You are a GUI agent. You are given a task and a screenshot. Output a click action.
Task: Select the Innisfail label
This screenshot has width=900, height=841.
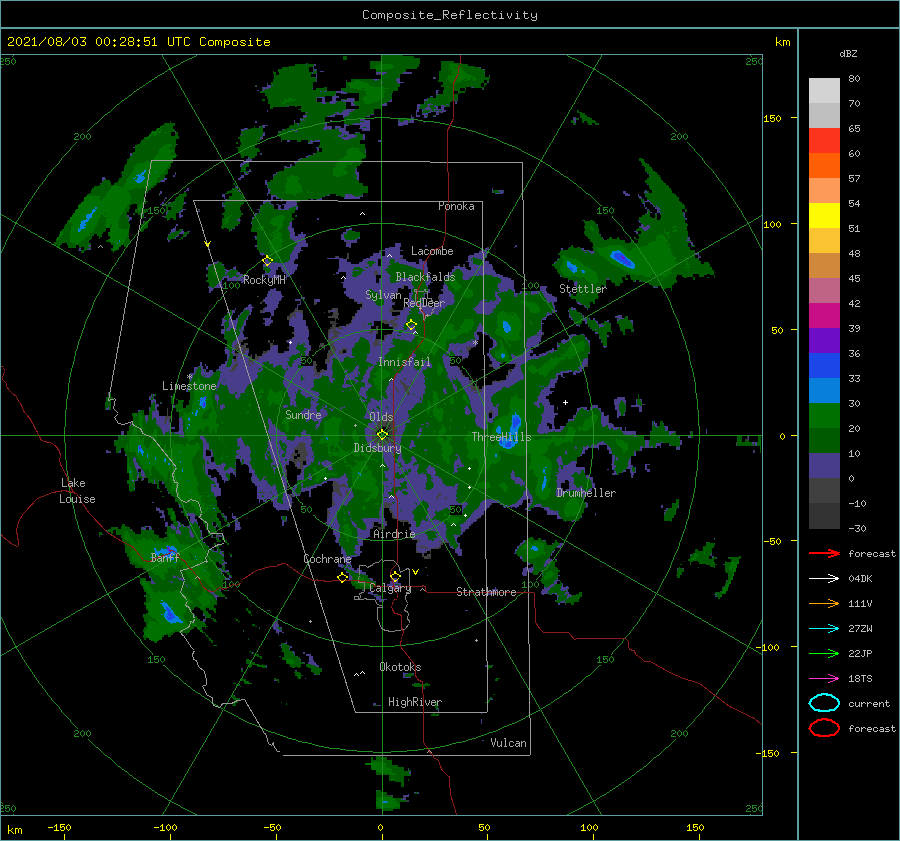coord(404,362)
